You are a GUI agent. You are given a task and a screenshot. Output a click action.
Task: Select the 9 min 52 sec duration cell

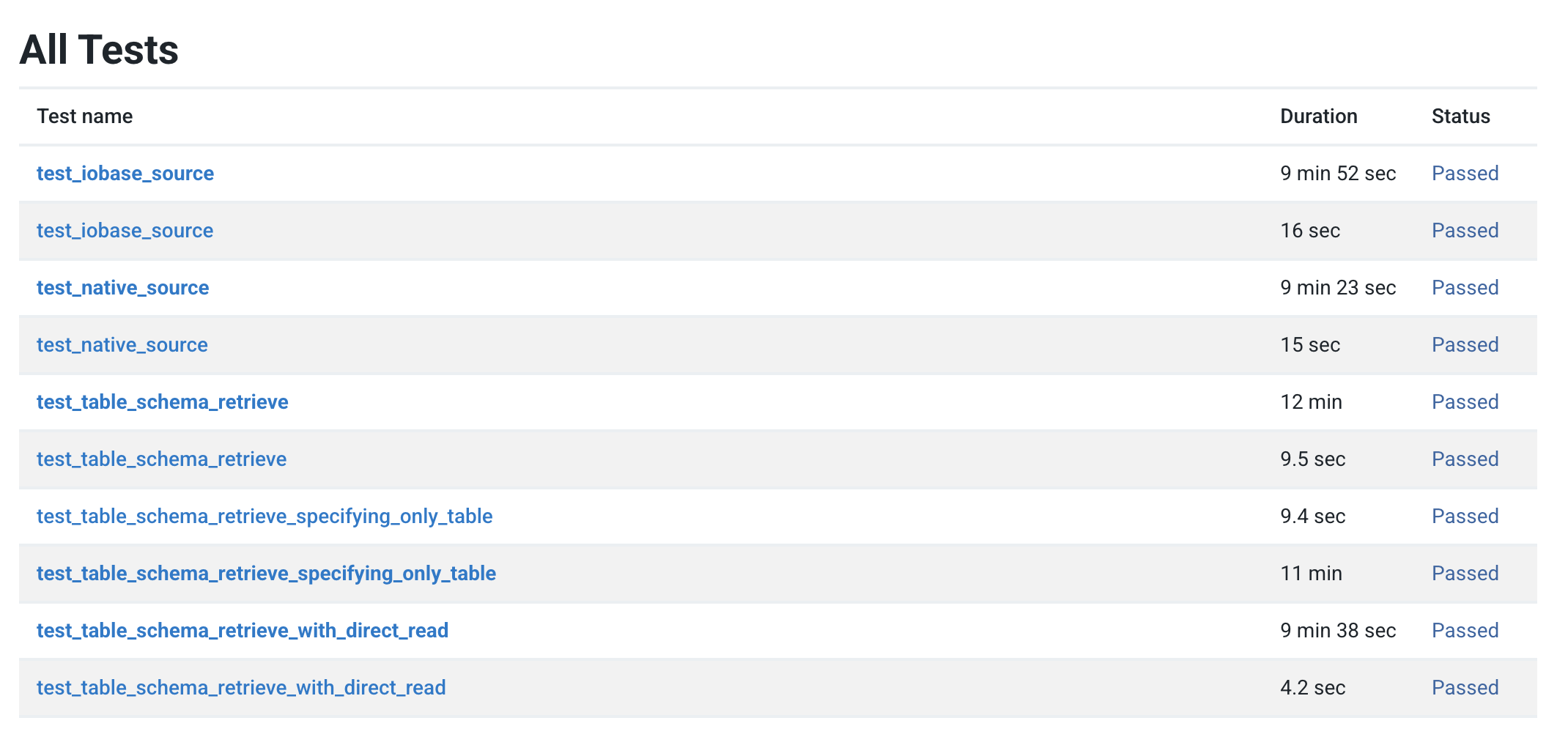pyautogui.click(x=1338, y=174)
